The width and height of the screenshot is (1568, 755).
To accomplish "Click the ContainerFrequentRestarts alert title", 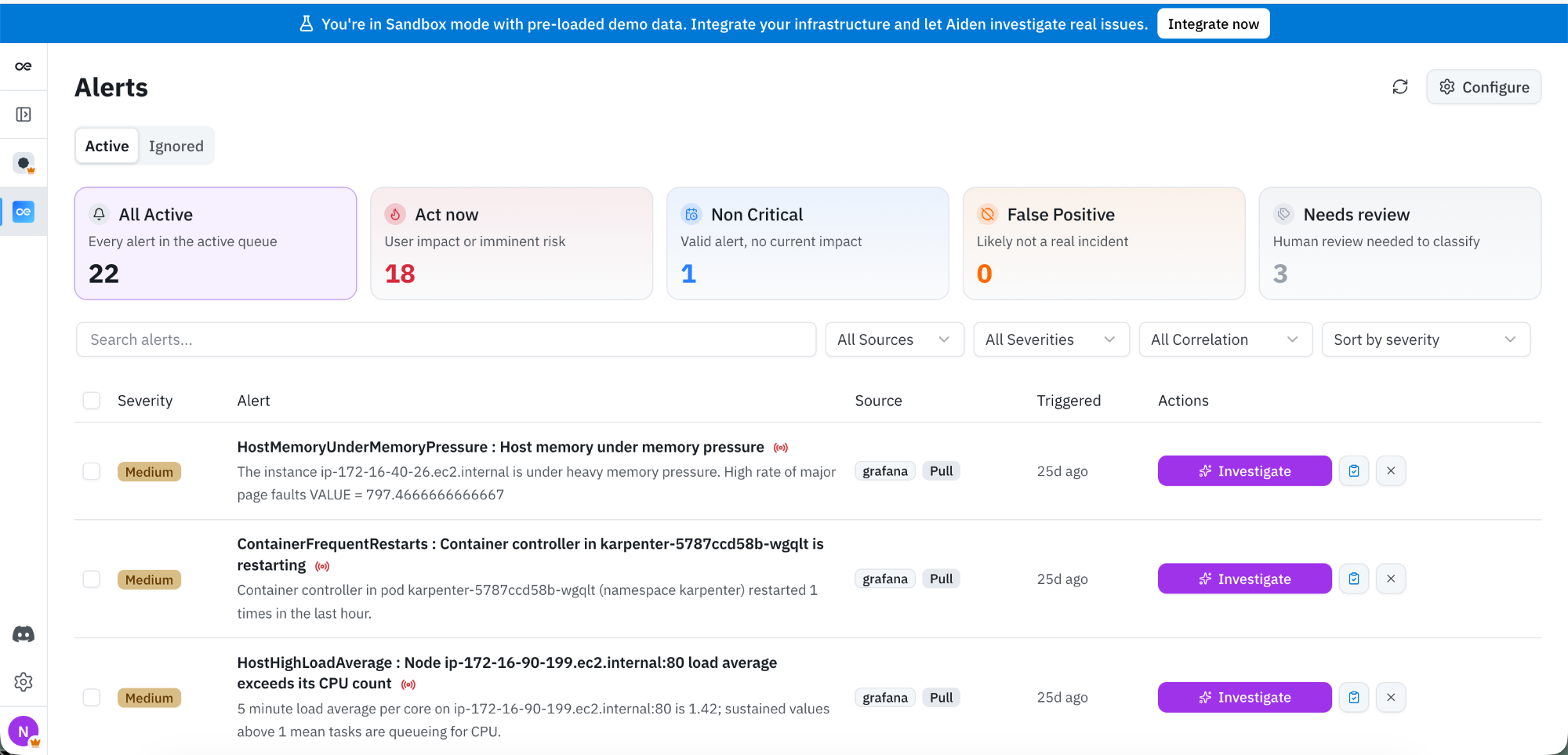I will click(x=530, y=554).
